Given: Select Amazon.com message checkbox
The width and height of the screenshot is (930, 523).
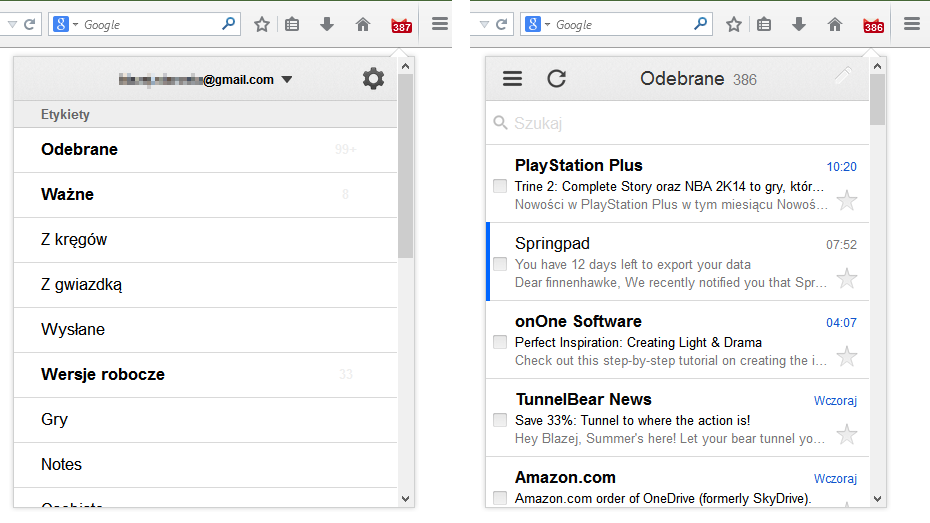Looking at the screenshot, I should click(500, 498).
